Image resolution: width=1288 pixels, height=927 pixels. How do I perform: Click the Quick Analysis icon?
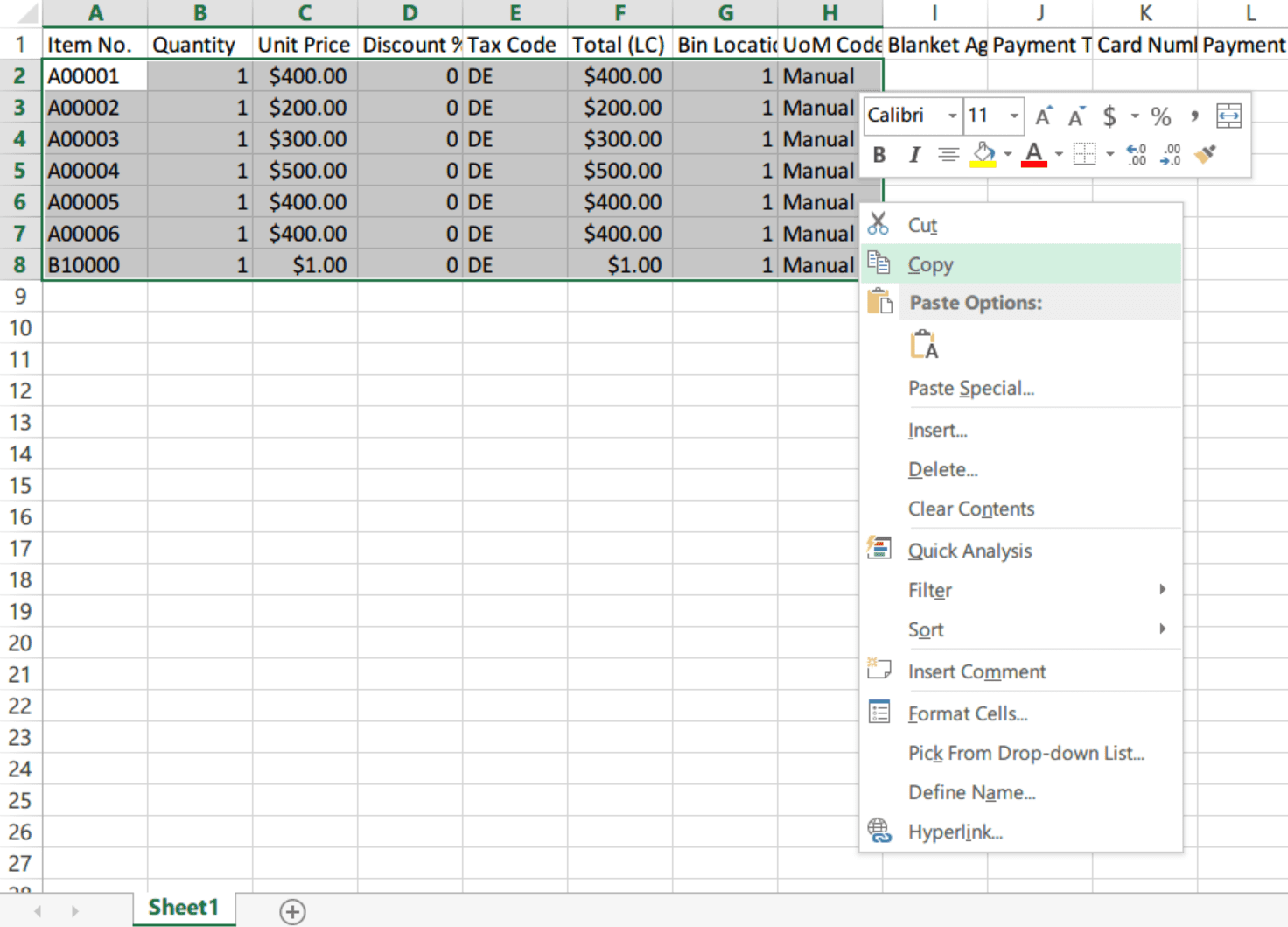tap(878, 548)
